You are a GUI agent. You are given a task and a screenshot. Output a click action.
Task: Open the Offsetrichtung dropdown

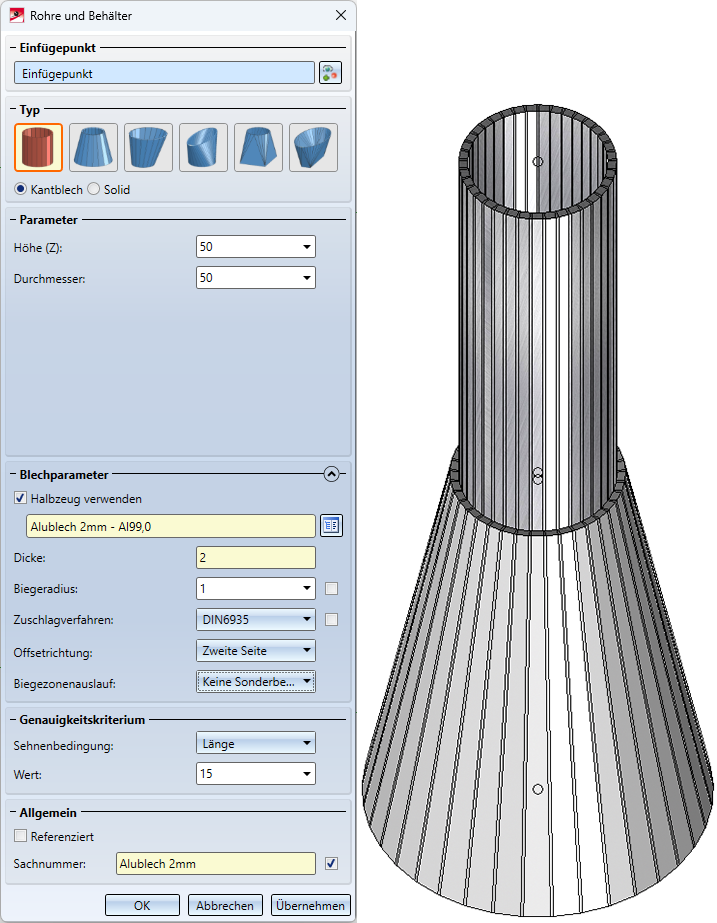[x=255, y=650]
